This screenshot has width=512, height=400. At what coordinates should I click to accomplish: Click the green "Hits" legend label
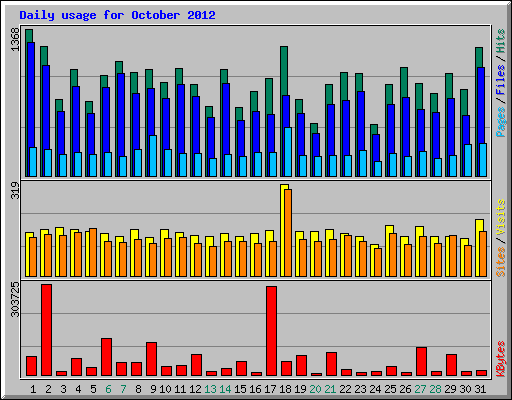(501, 41)
